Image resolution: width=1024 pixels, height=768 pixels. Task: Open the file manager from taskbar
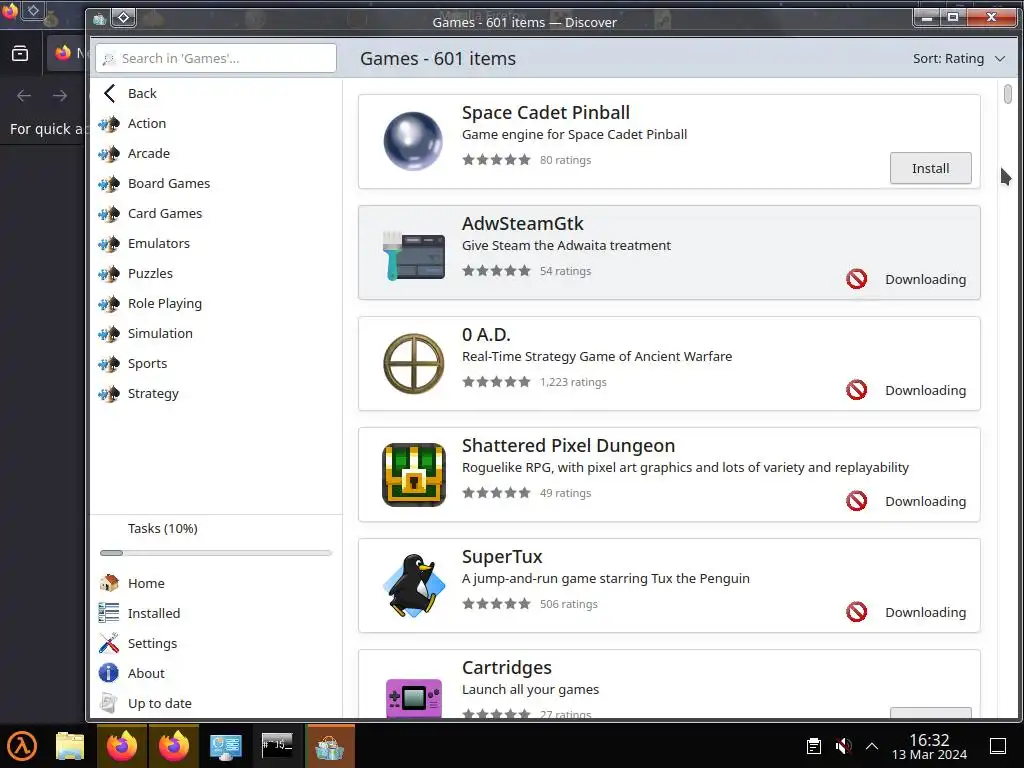click(70, 746)
